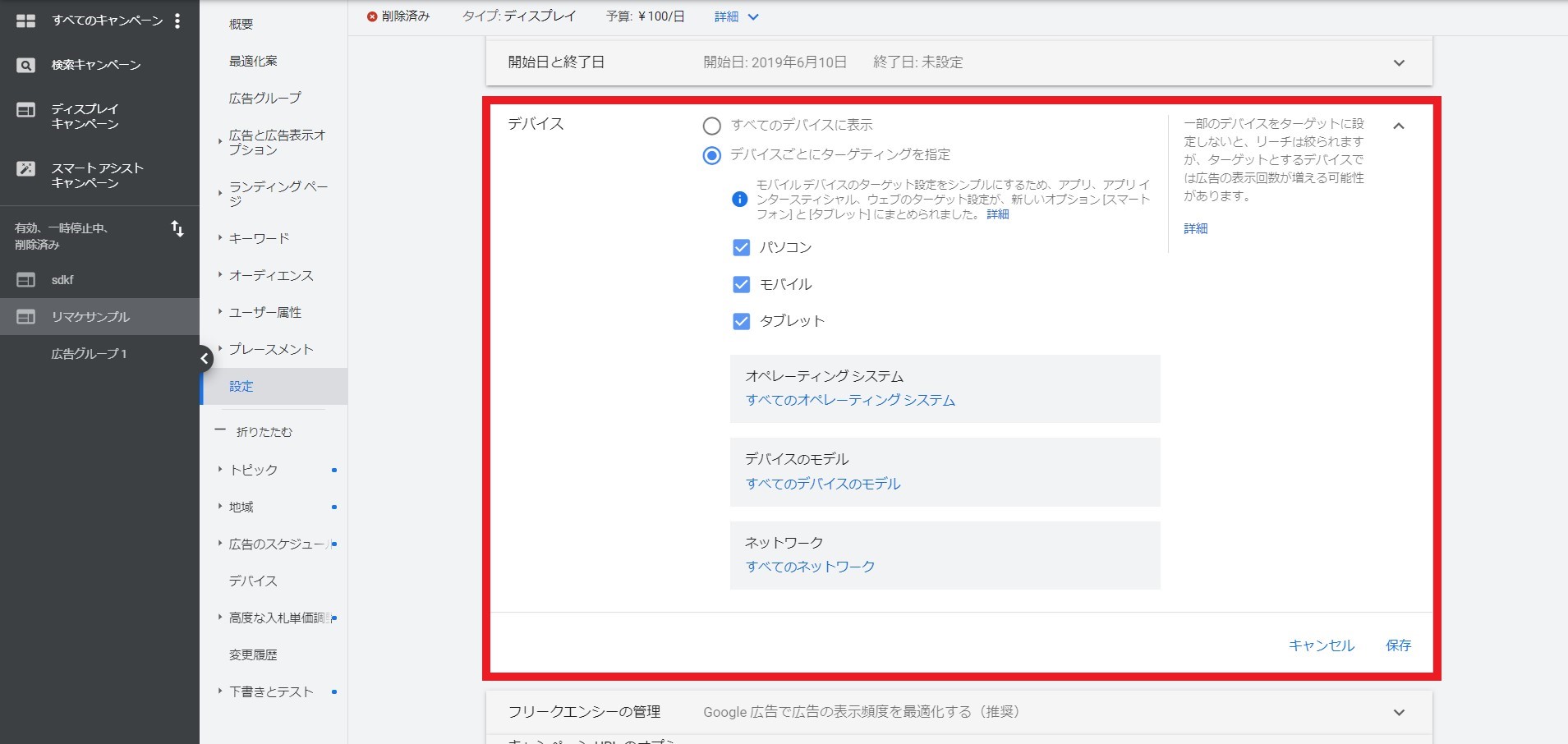Open the 変更履歴 page
Image resolution: width=1568 pixels, height=744 pixels.
[253, 655]
